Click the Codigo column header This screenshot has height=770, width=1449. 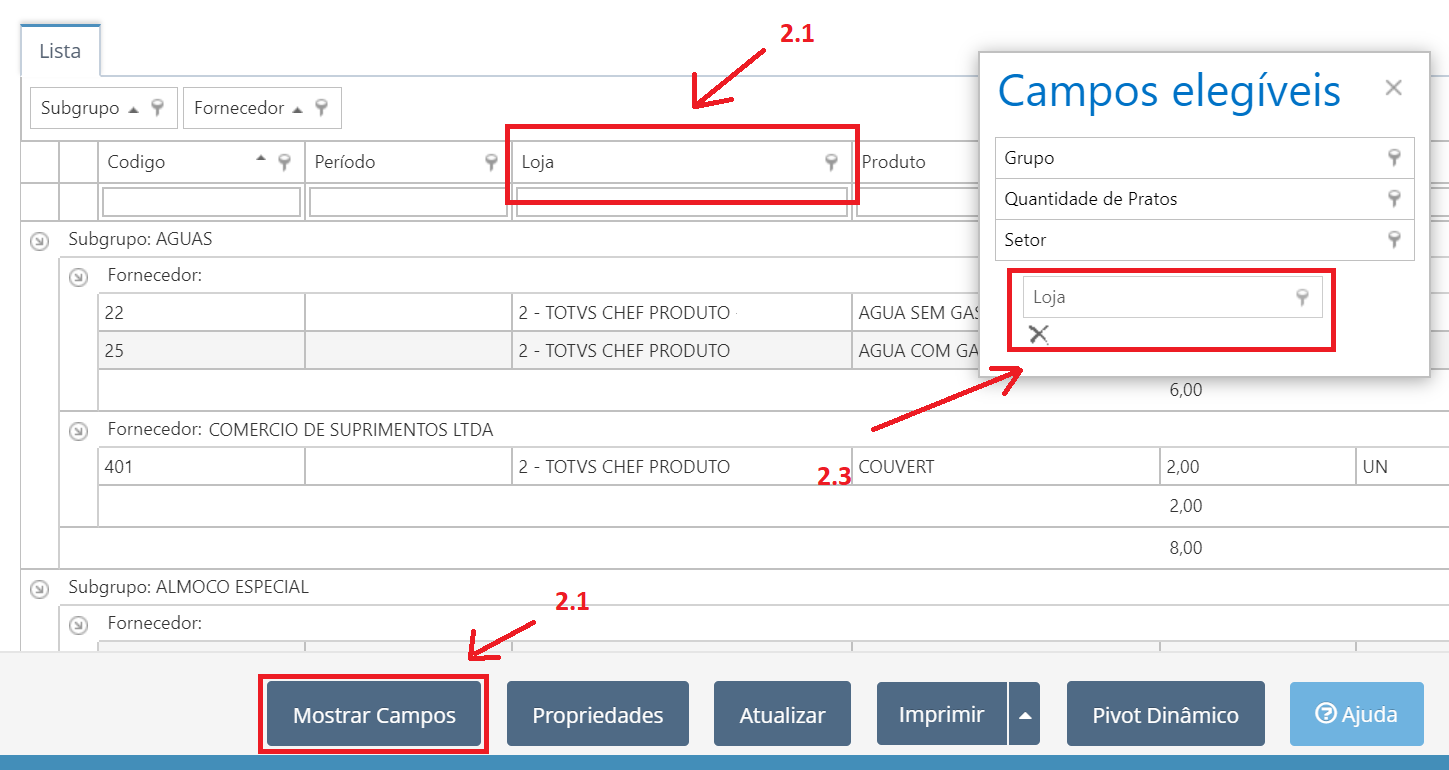tap(201, 162)
